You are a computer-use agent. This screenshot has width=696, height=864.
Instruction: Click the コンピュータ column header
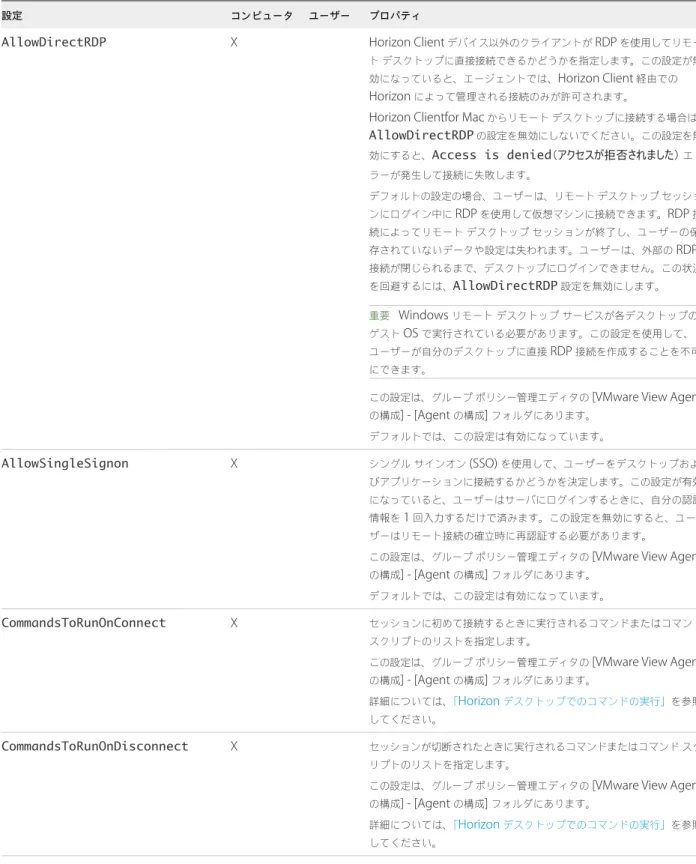point(261,15)
